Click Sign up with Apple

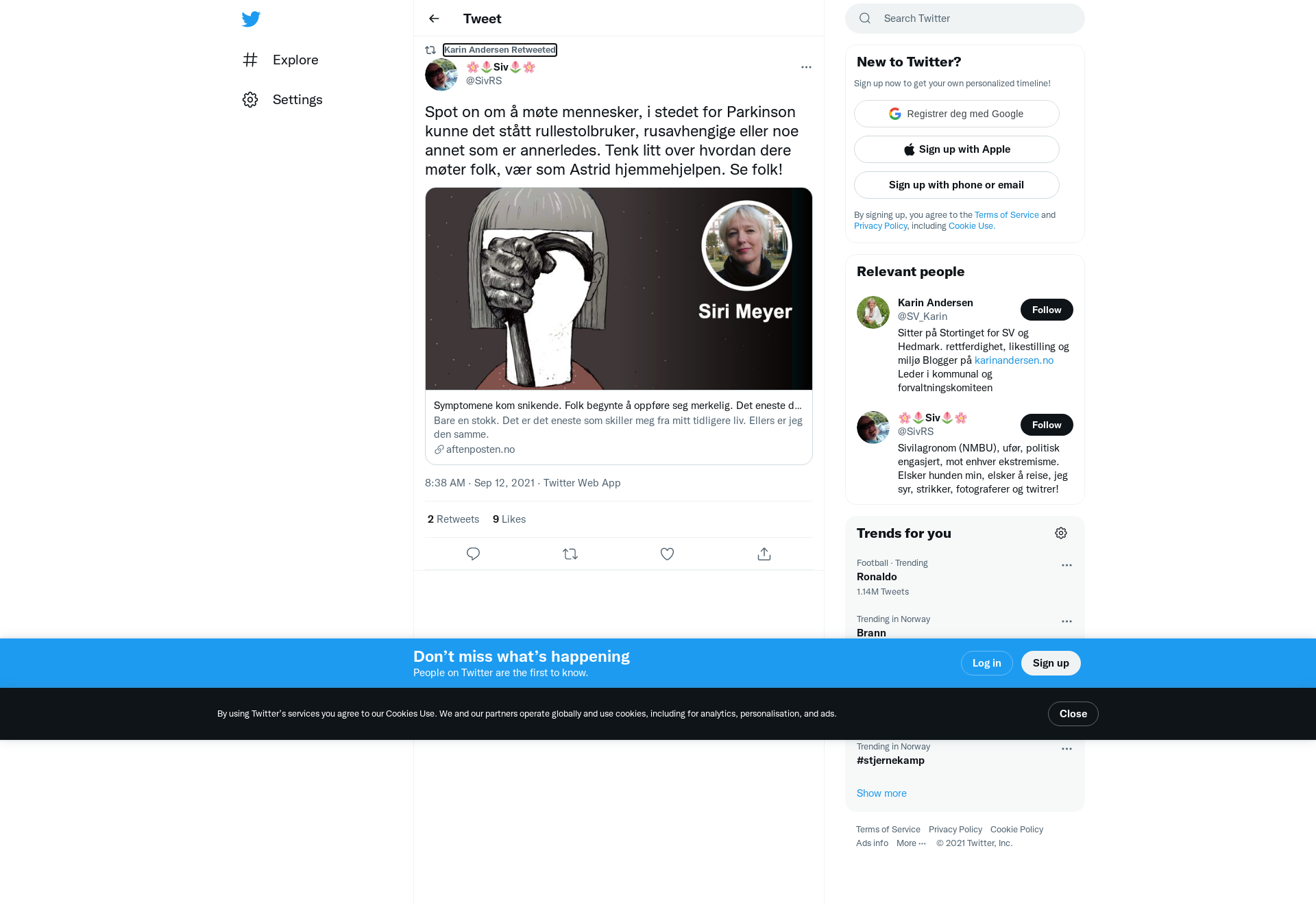click(x=957, y=149)
